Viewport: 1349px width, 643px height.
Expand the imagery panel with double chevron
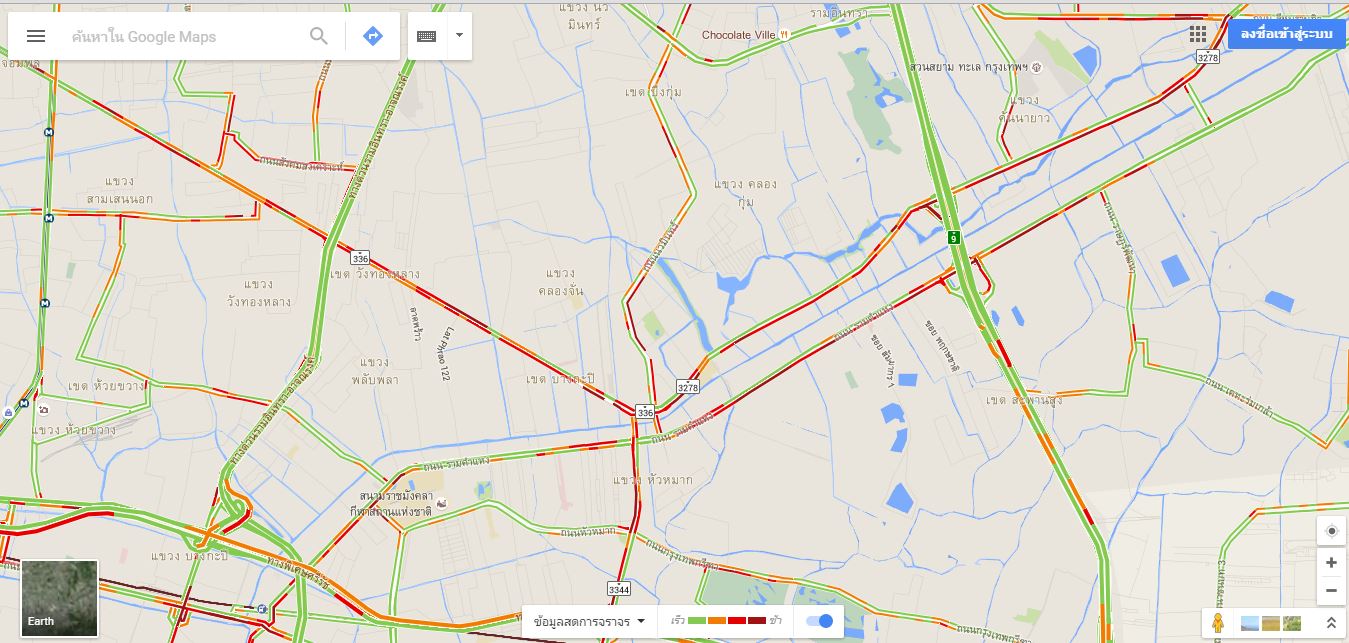pos(1330,623)
